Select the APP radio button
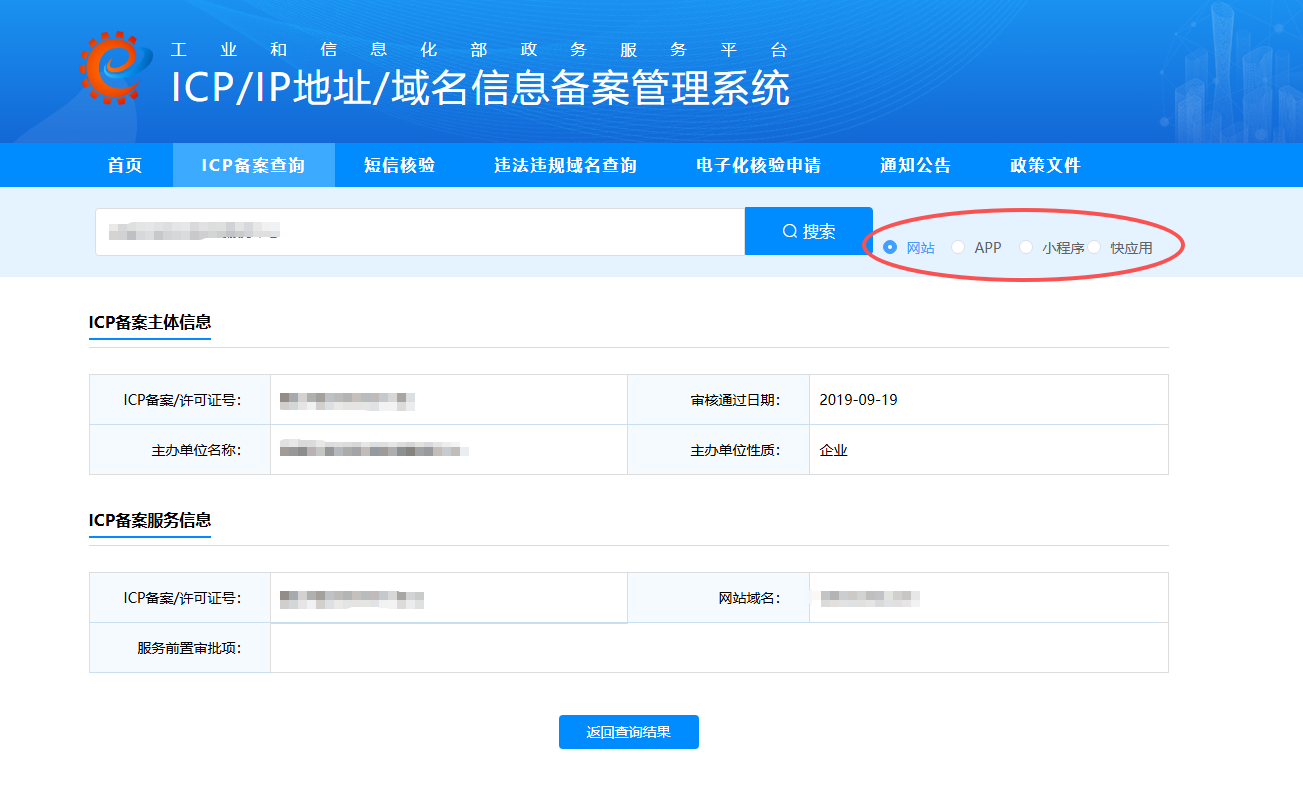Screen dimensions: 1303x812 coord(958,247)
